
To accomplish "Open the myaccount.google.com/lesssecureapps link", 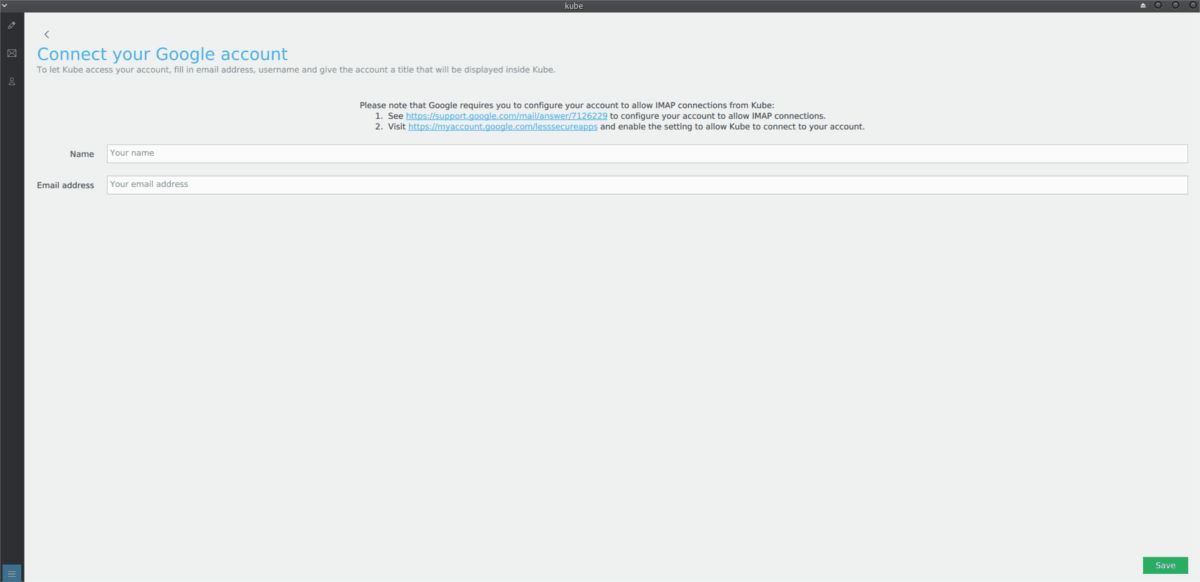I will [503, 127].
